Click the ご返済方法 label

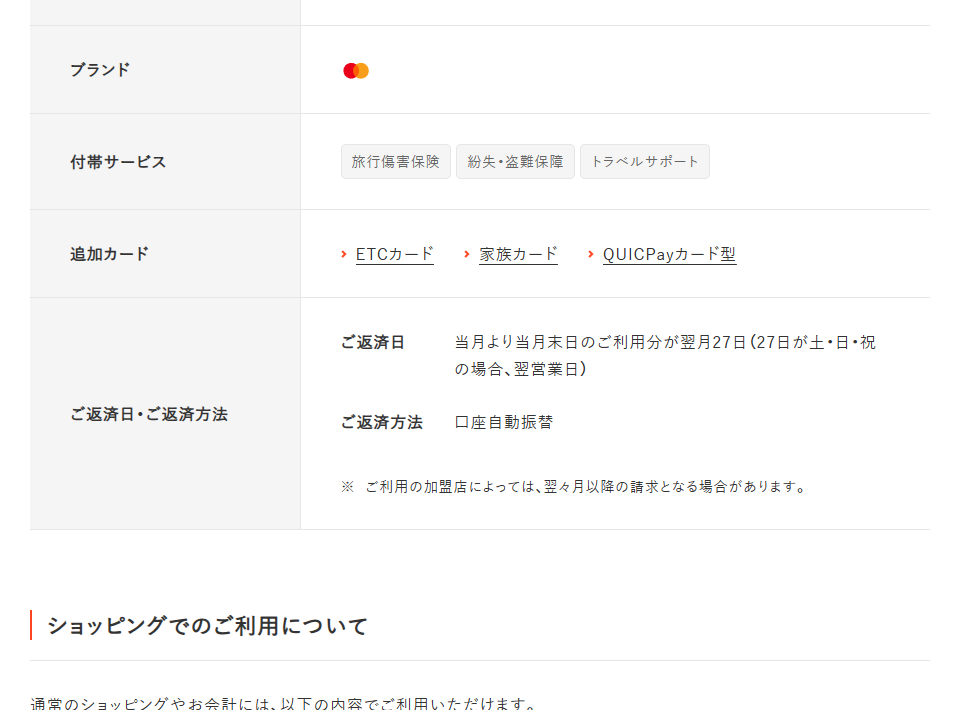[x=382, y=422]
